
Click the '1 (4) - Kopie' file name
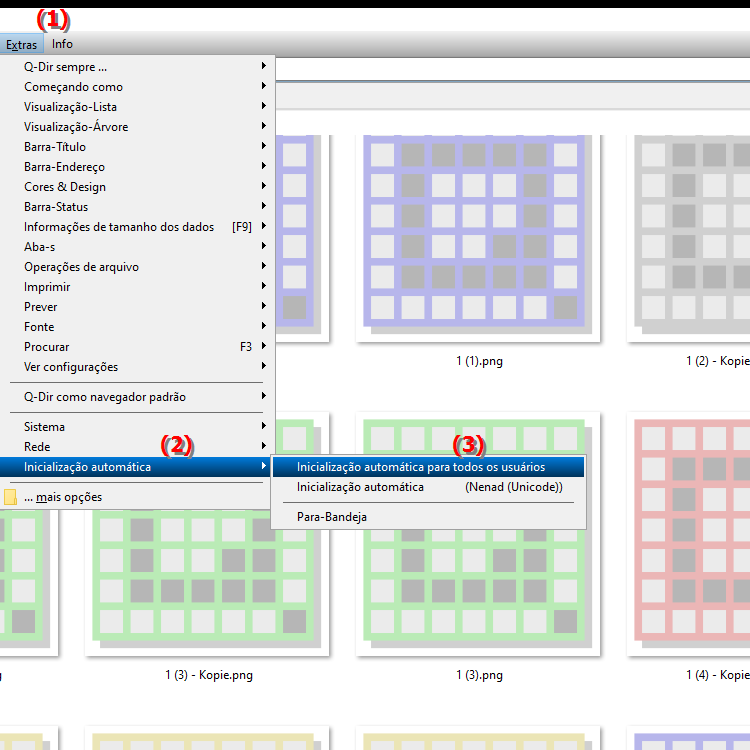pos(718,675)
